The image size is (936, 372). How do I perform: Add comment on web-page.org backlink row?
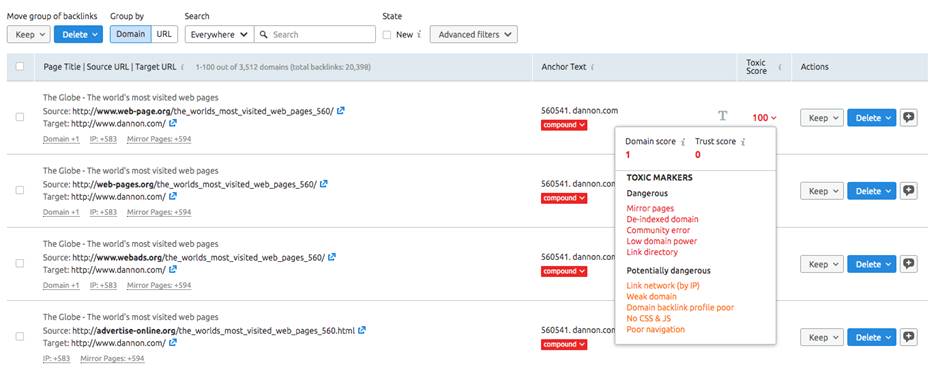click(909, 118)
